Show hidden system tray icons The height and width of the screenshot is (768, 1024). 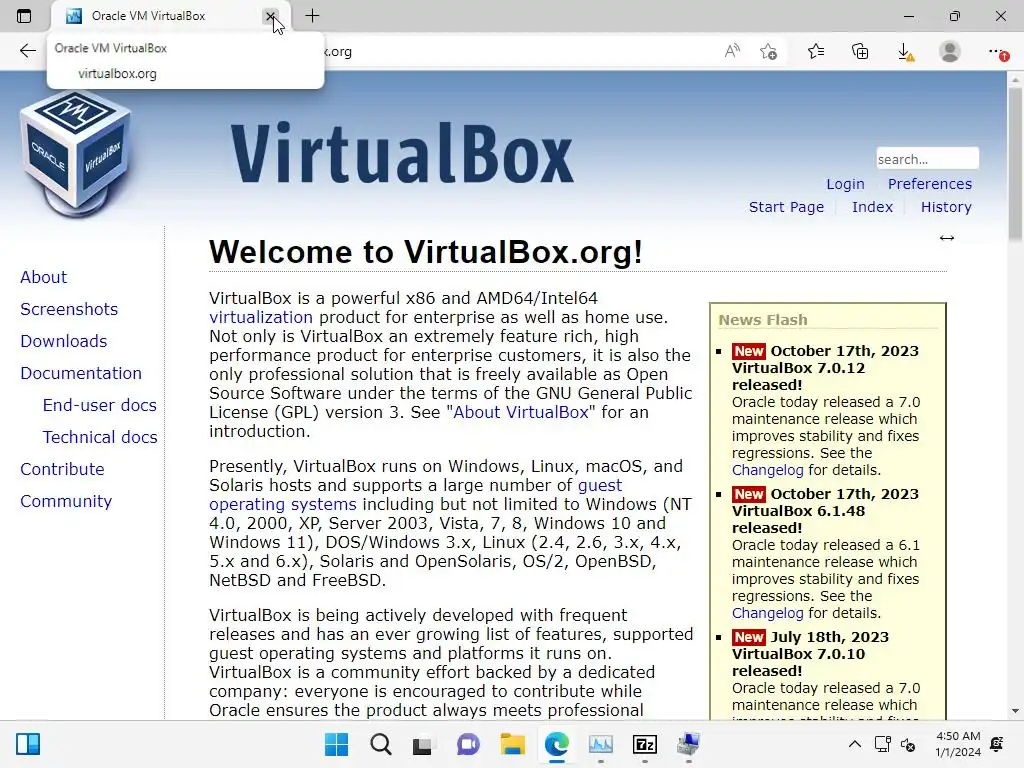point(854,744)
